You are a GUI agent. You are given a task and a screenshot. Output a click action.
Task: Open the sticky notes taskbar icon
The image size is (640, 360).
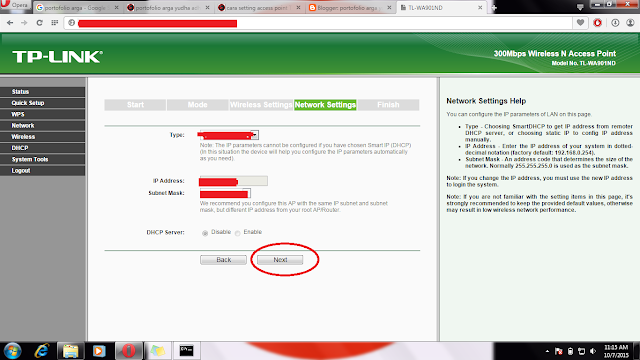[x=158, y=351]
